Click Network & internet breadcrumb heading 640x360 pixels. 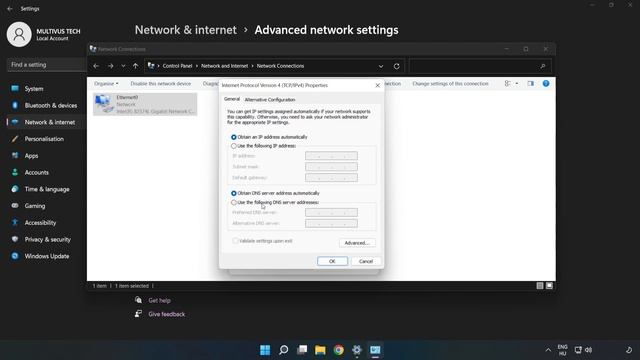pos(185,30)
